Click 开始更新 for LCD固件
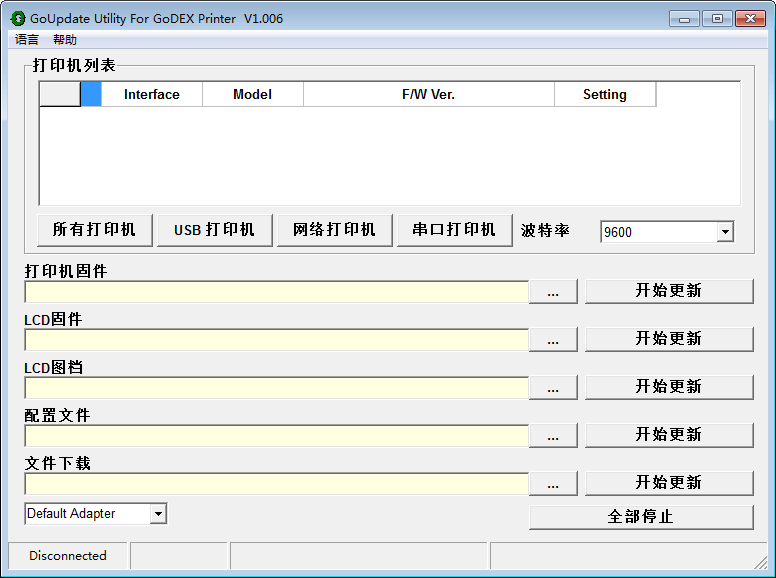 [669, 339]
